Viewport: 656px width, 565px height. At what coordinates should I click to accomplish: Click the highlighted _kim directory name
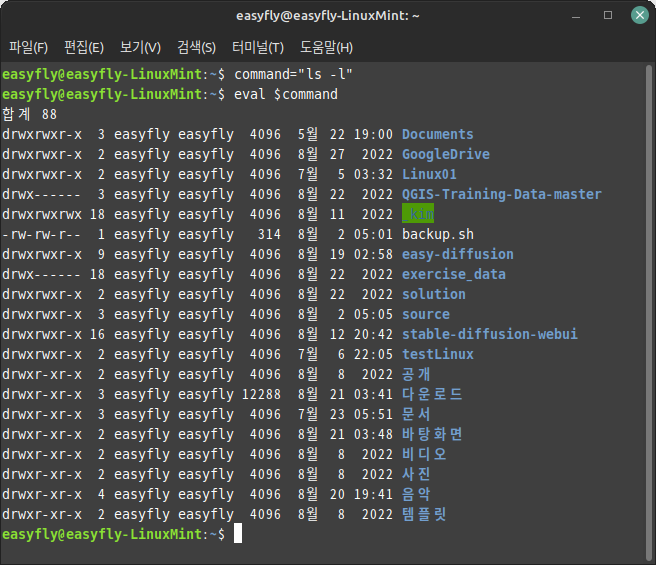point(418,214)
